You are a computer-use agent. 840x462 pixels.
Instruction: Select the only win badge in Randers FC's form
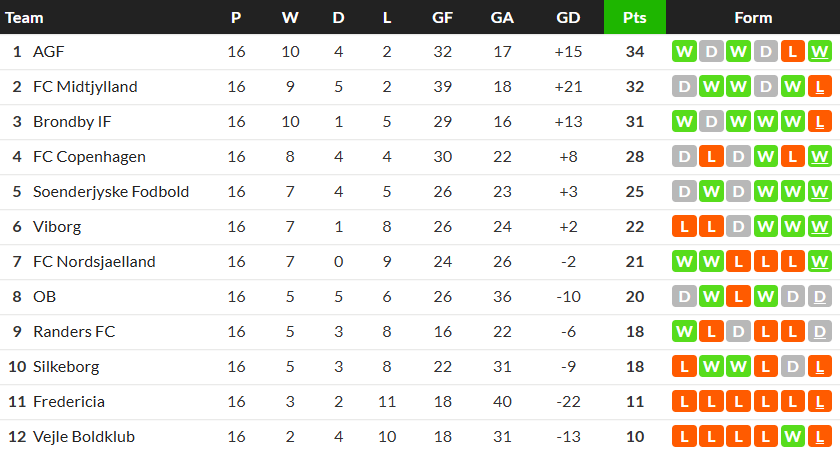click(x=684, y=332)
